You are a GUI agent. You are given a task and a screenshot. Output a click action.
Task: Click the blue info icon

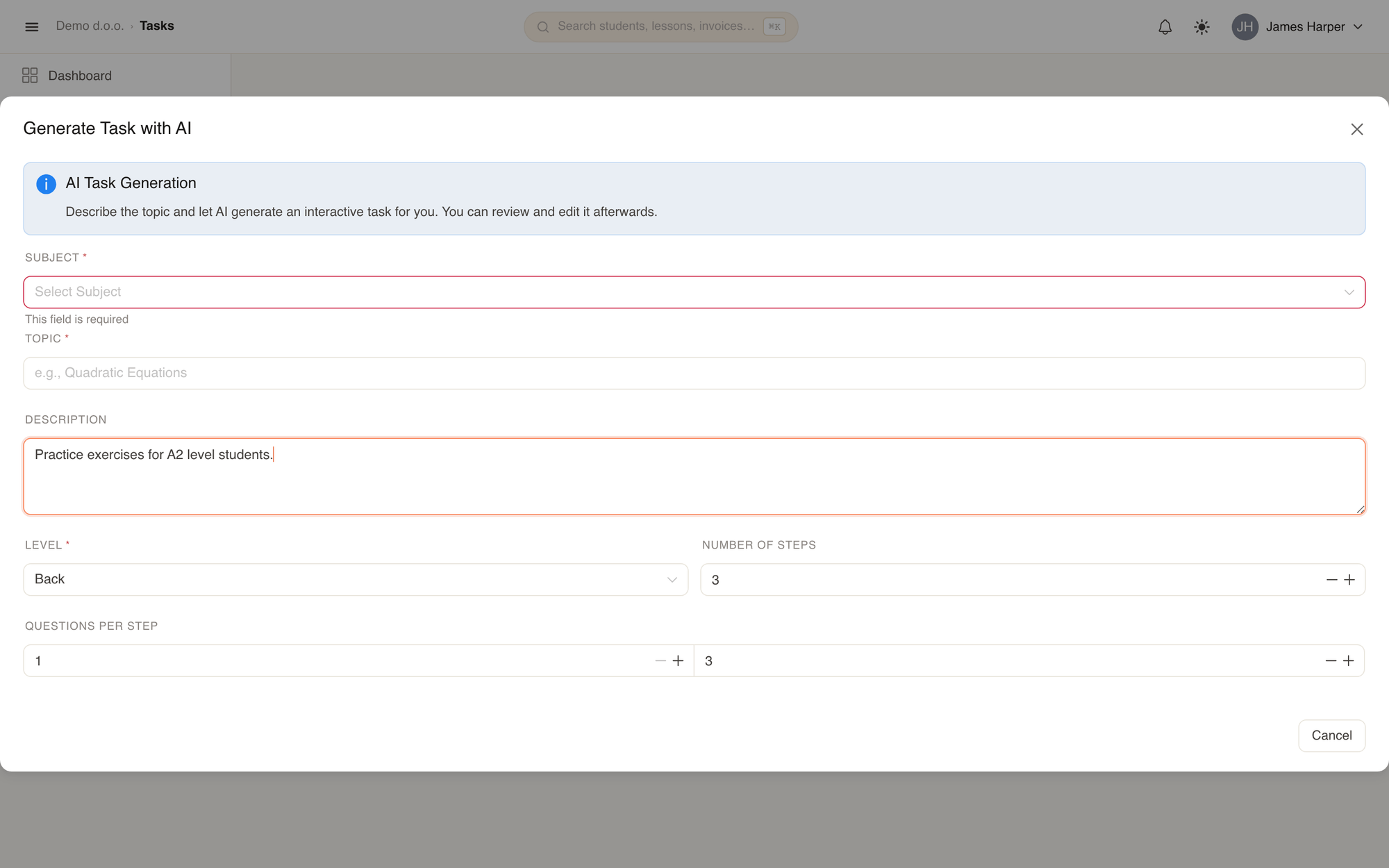[46, 184]
